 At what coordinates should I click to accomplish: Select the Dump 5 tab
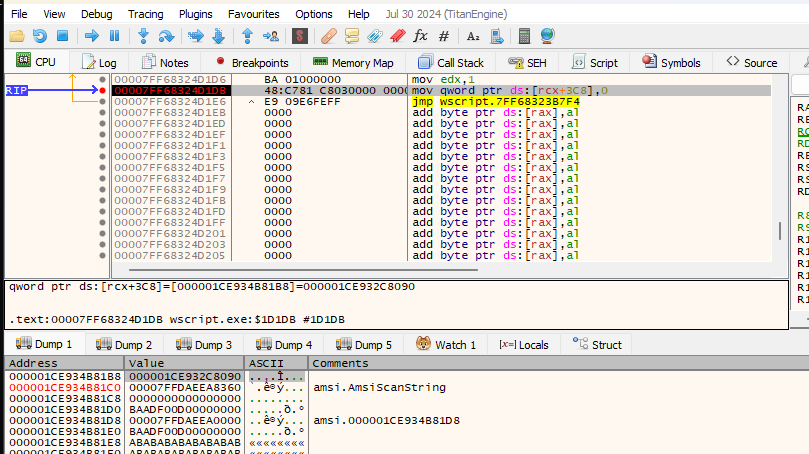pyautogui.click(x=364, y=345)
